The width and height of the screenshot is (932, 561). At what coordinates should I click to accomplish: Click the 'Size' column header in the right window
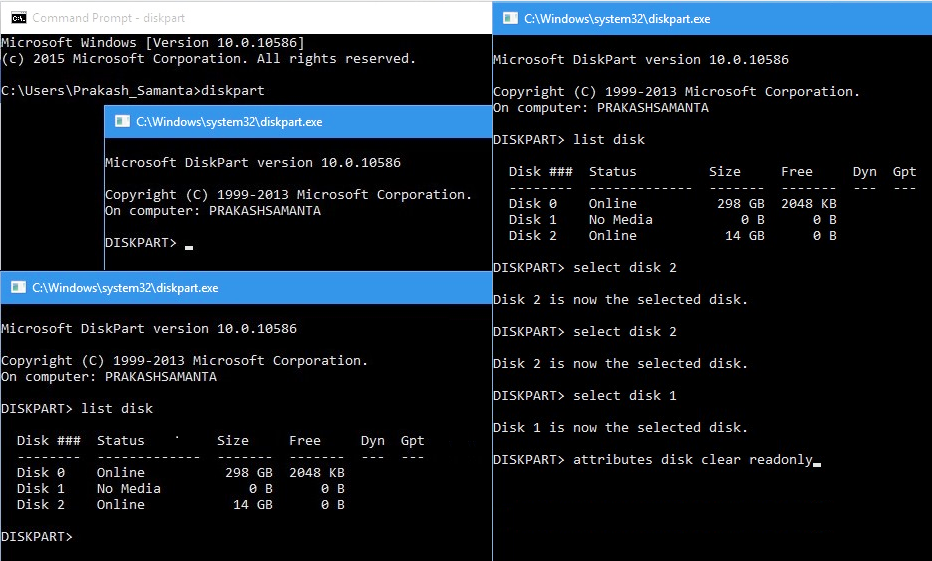pyautogui.click(x=725, y=171)
